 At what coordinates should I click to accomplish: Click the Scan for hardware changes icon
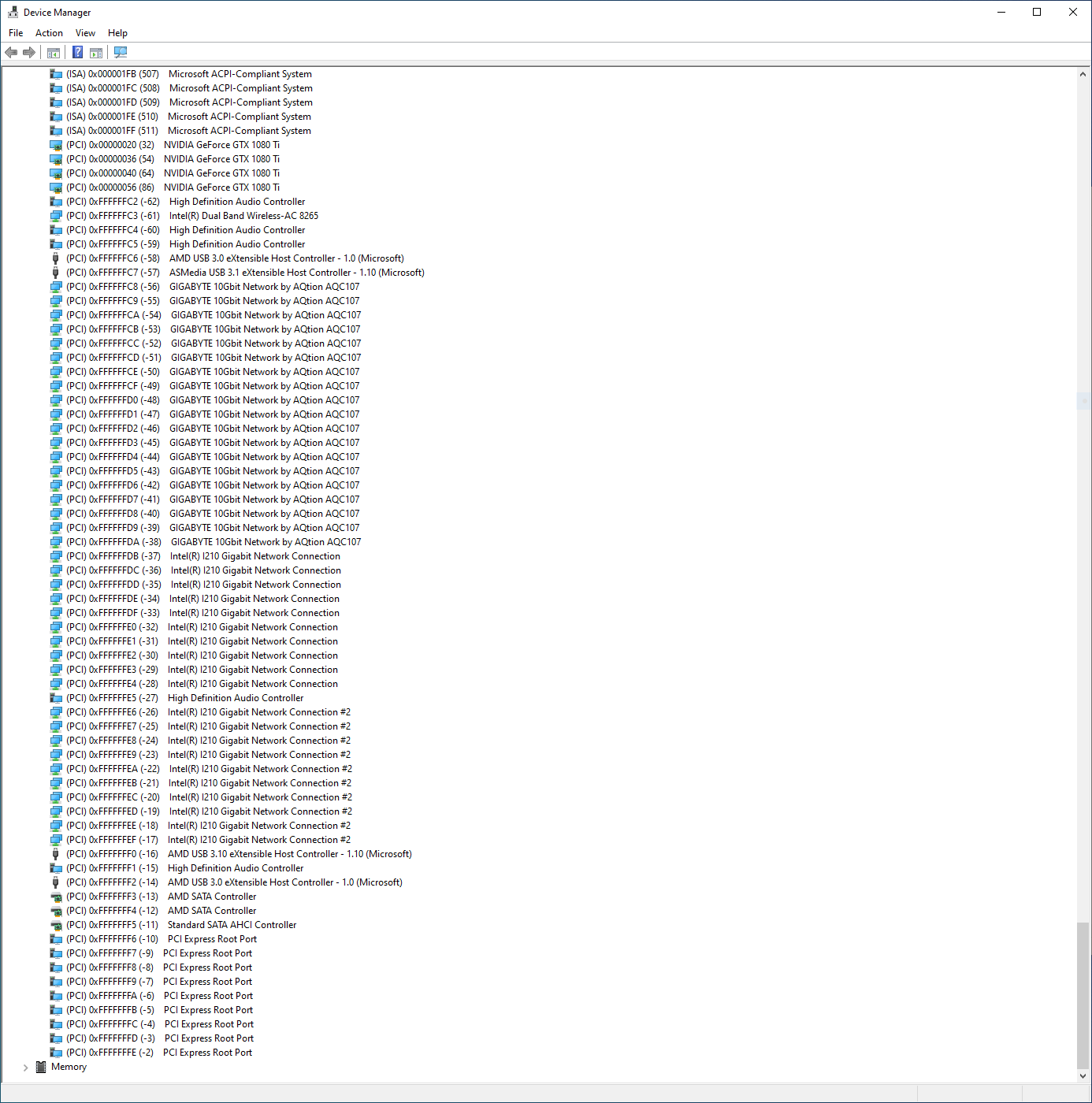tap(121, 53)
